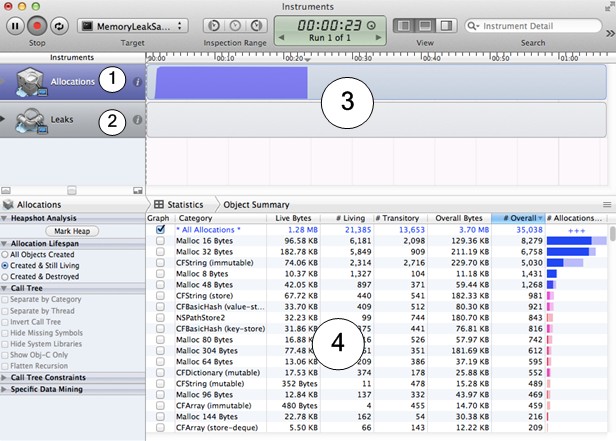Expand the Call Tree Constraints section
This screenshot has height=441, width=616.
pos(4,377)
